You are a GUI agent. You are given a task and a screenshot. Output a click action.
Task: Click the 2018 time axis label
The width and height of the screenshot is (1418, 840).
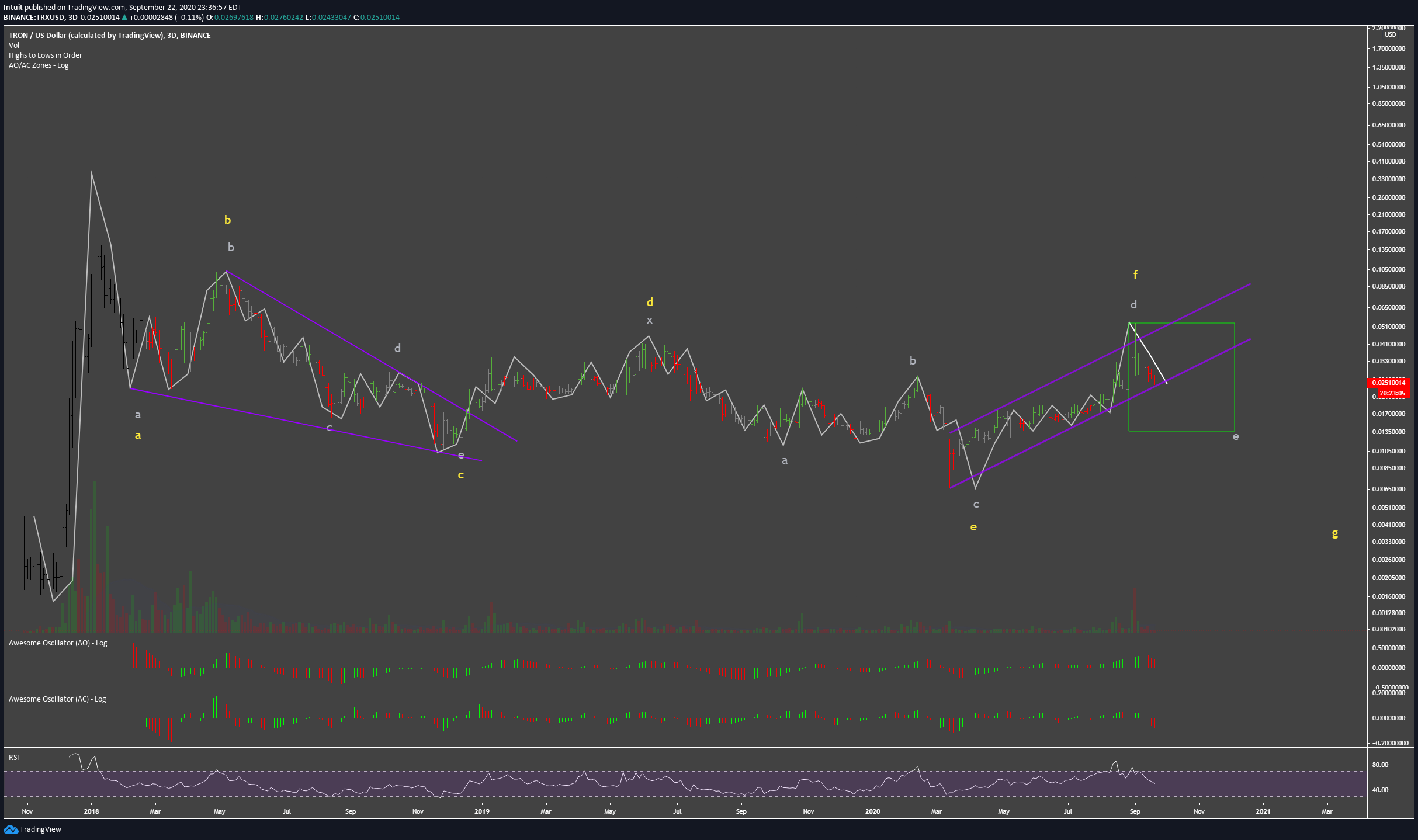click(91, 811)
